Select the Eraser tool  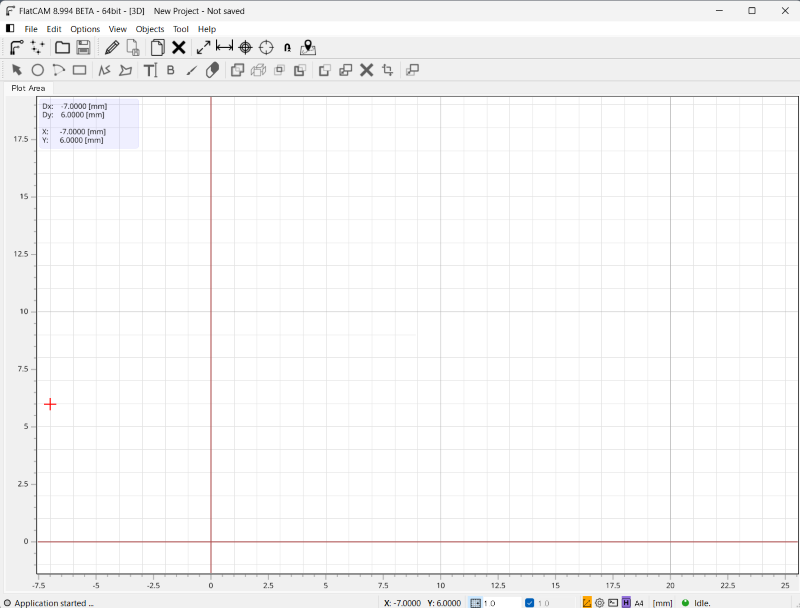click(x=212, y=70)
